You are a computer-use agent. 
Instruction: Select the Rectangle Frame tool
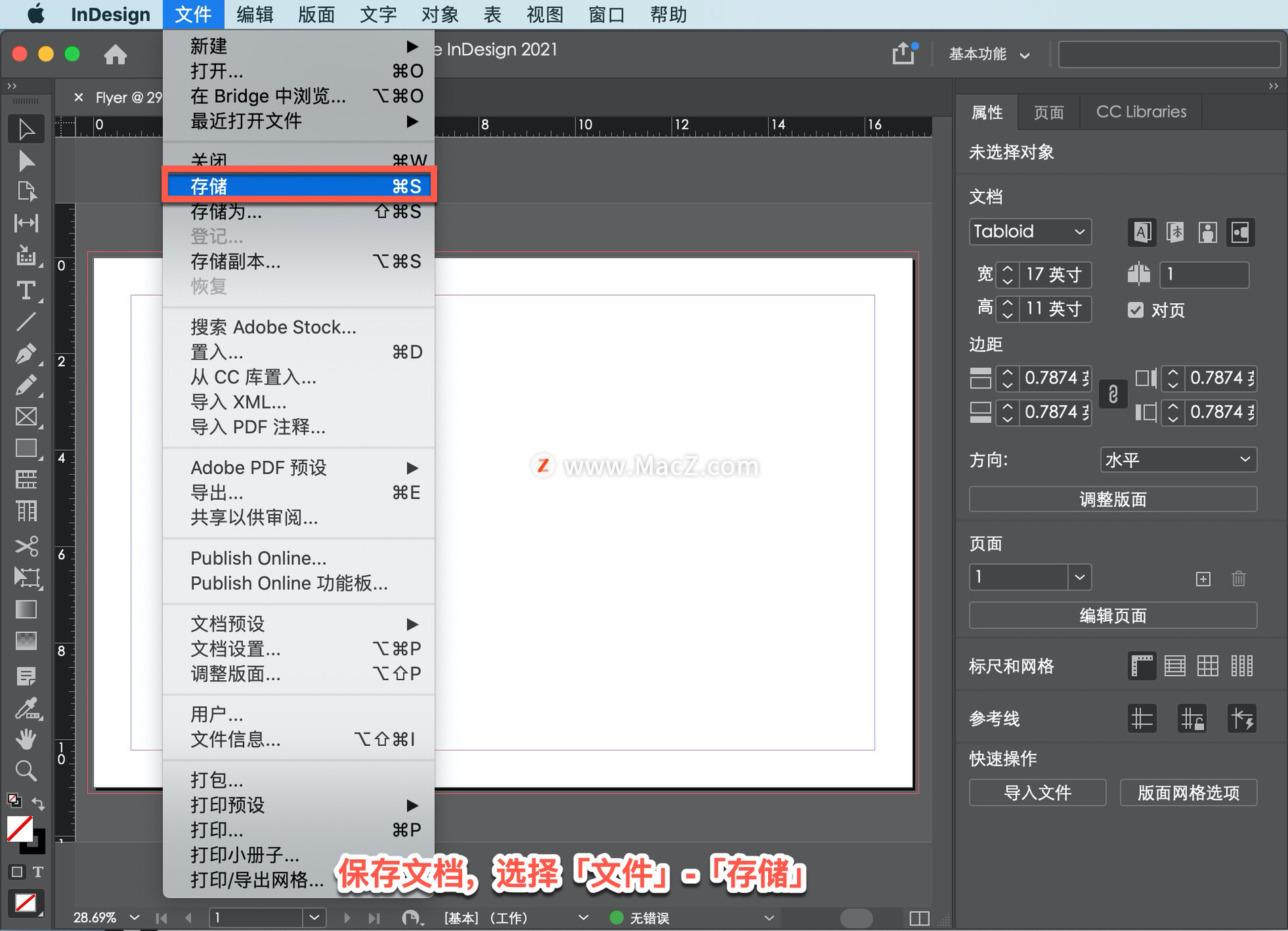25,417
